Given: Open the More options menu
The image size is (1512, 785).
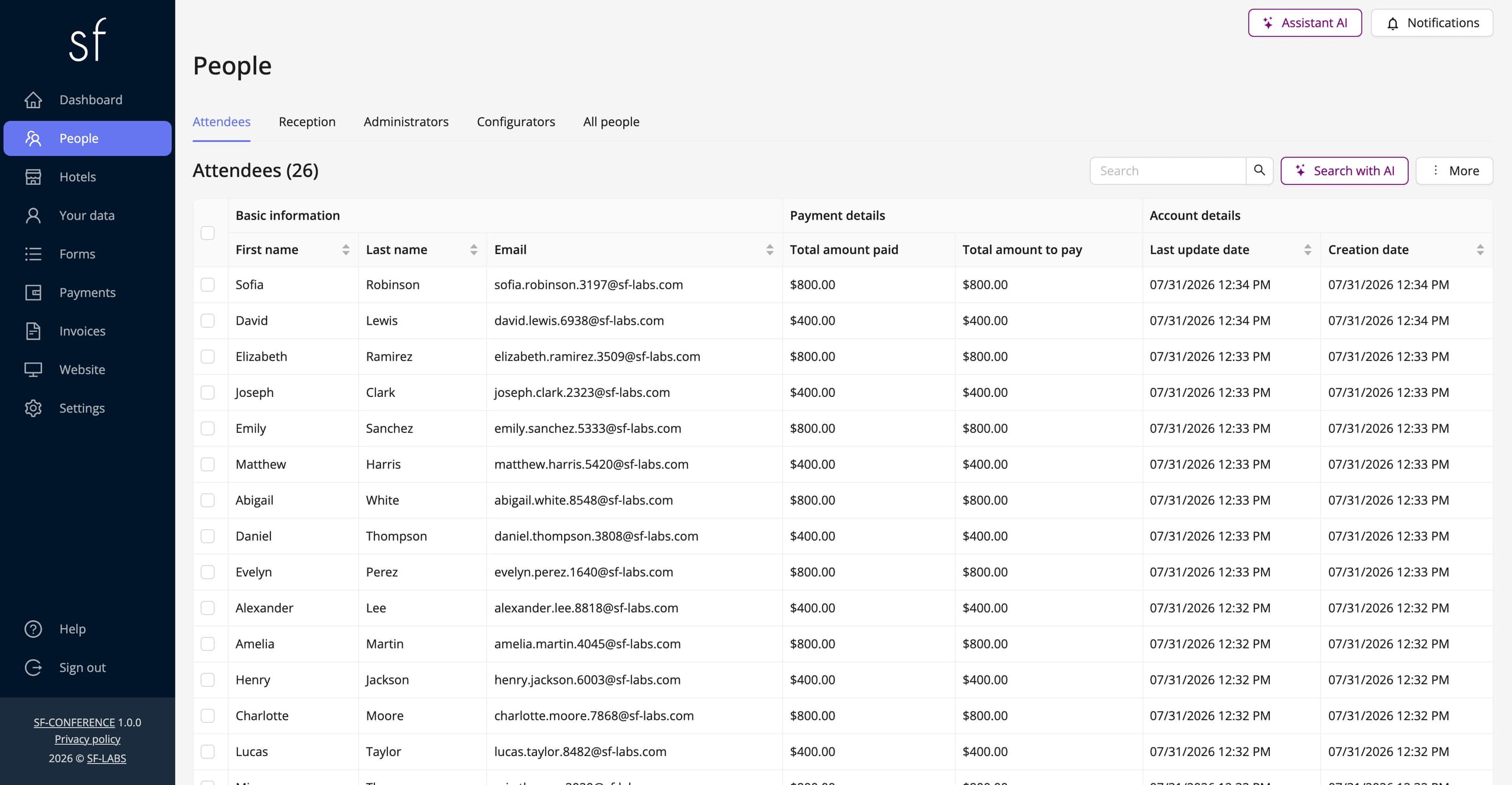Looking at the screenshot, I should tap(1454, 171).
